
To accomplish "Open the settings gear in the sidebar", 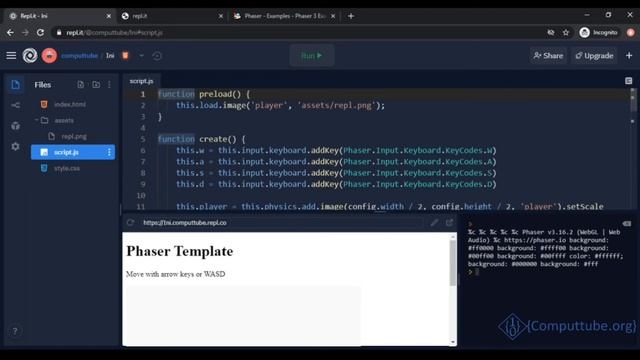I will 16,146.
